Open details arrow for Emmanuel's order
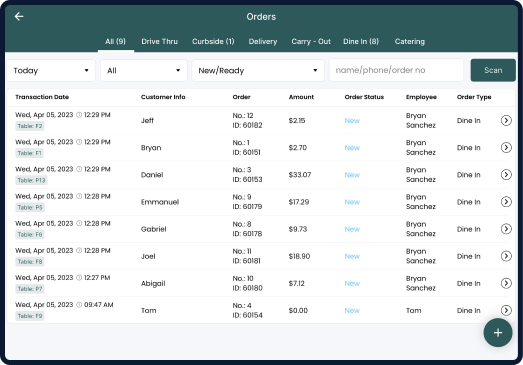The width and height of the screenshot is (523, 365). pos(506,202)
